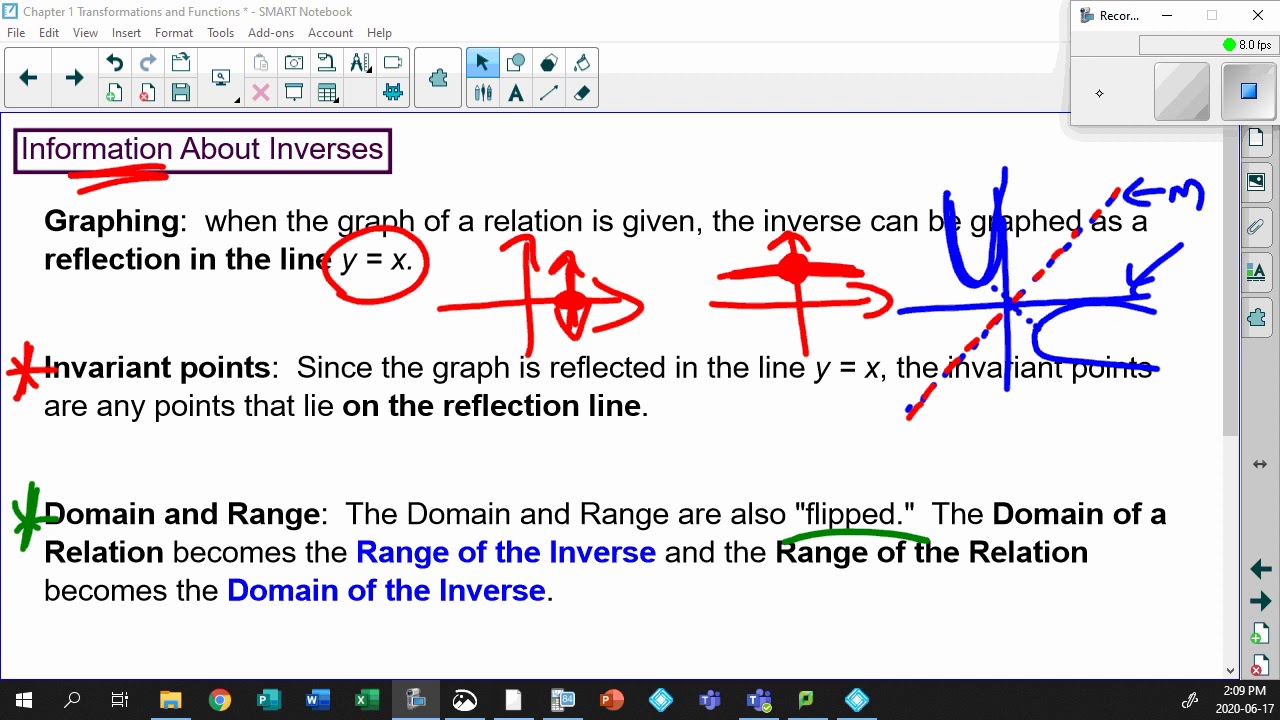Show the screen shade
Viewport: 1280px width, 720px height.
(x=294, y=93)
